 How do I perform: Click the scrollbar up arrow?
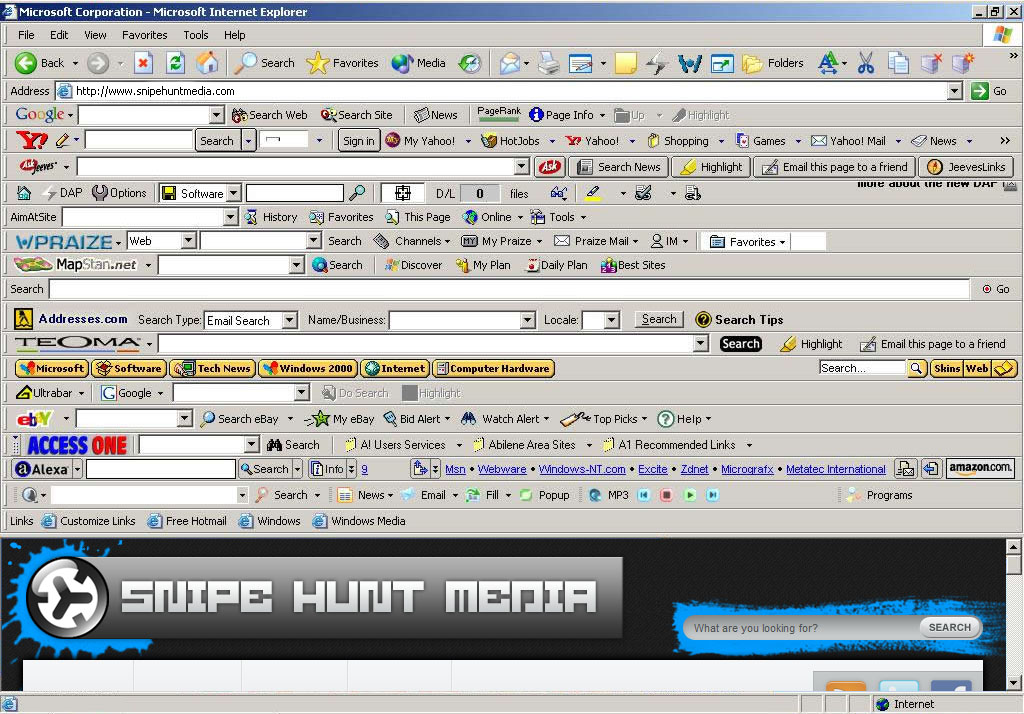coord(1014,545)
